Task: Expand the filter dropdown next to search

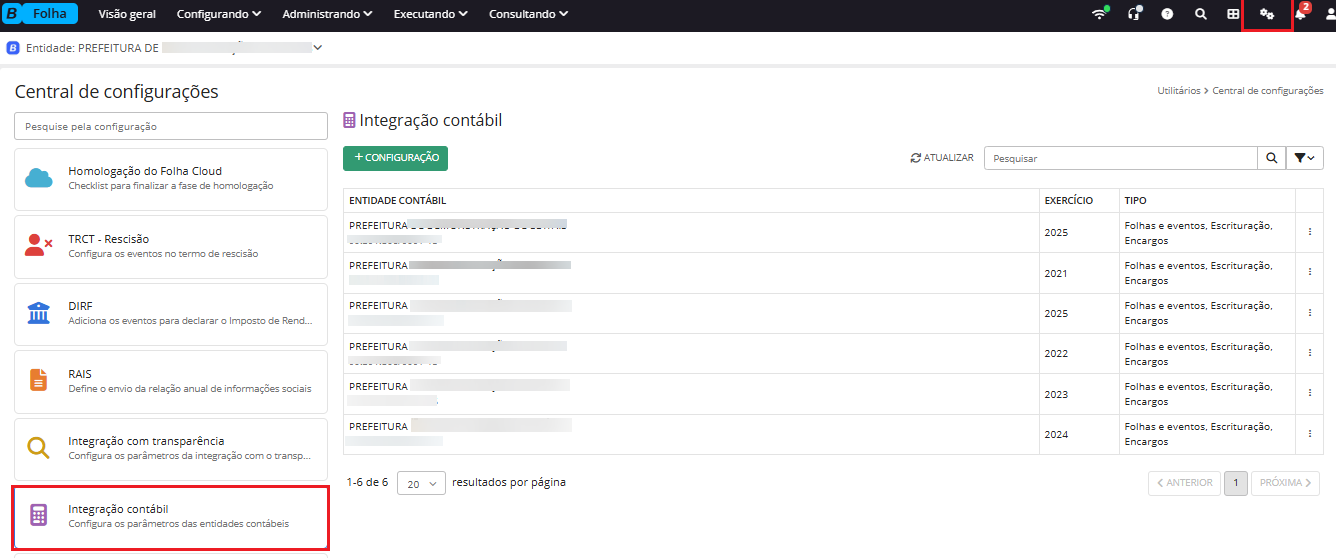Action: tap(1303, 158)
